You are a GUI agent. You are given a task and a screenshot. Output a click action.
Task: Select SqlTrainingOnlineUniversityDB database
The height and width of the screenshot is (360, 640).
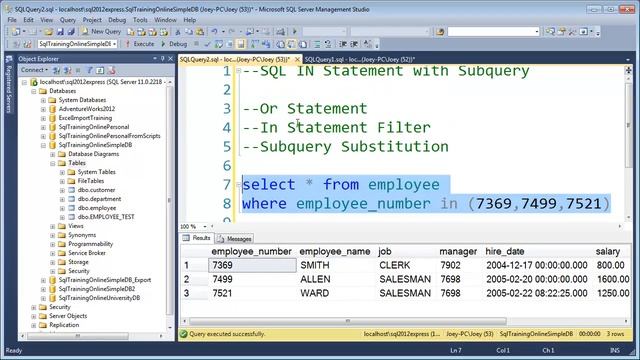pos(99,298)
